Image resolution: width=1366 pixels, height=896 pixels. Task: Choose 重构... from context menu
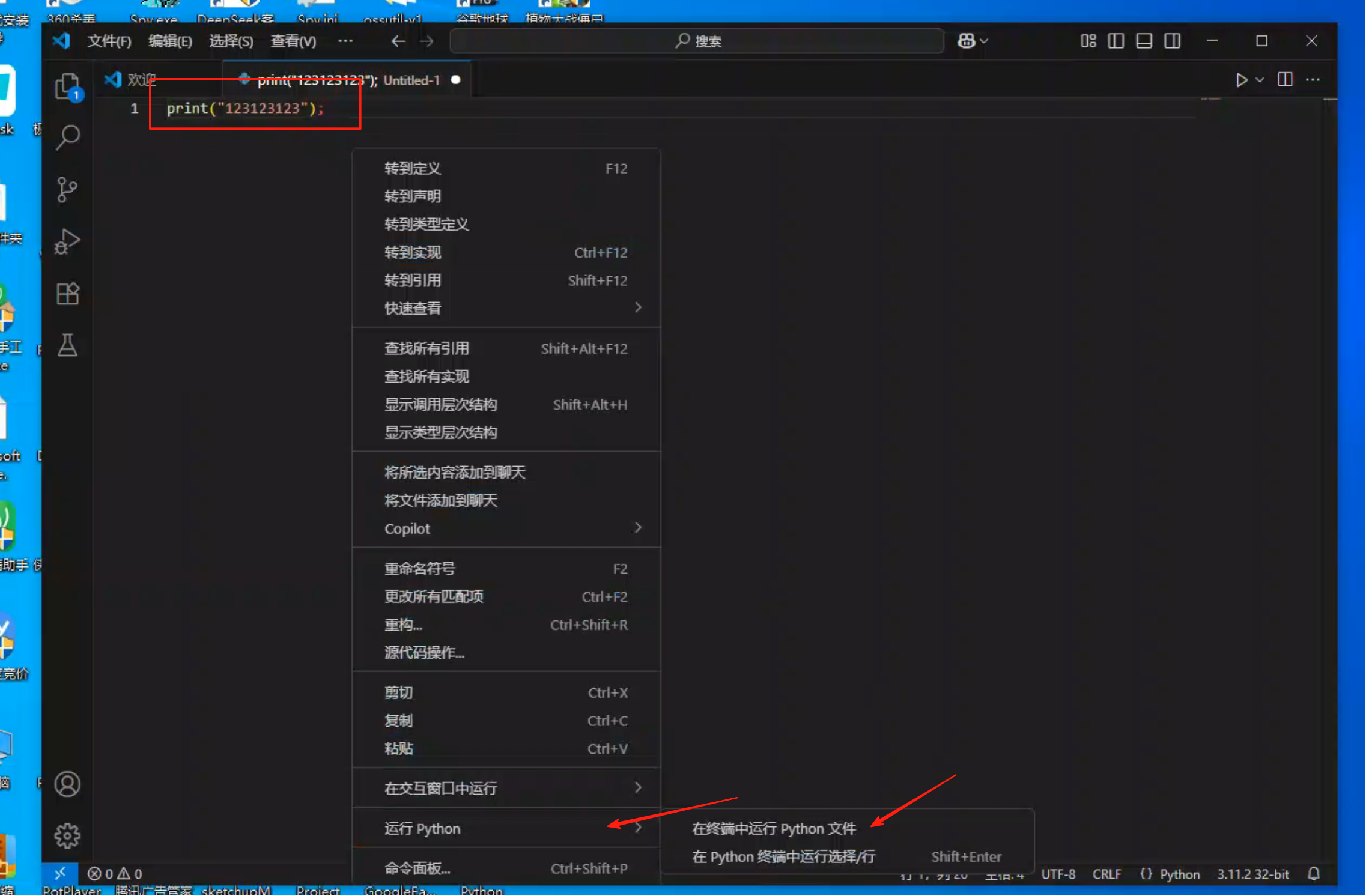[x=506, y=625]
